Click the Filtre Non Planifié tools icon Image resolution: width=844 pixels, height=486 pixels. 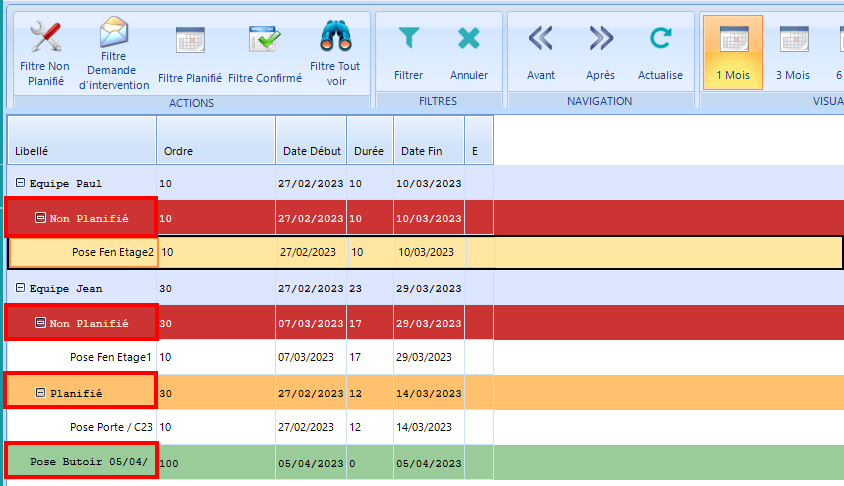46,38
